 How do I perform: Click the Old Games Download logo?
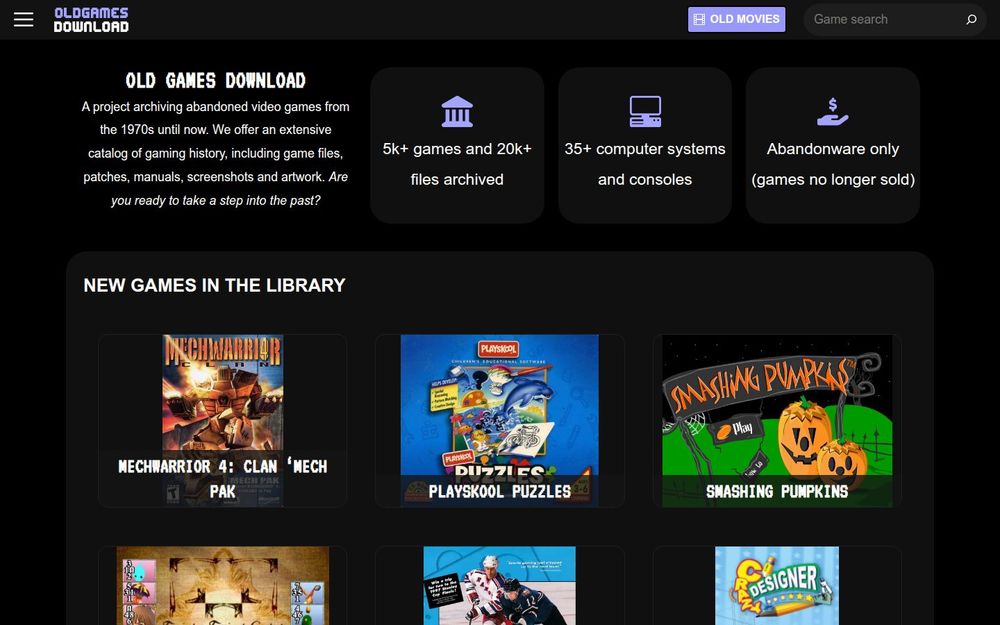coord(91,20)
